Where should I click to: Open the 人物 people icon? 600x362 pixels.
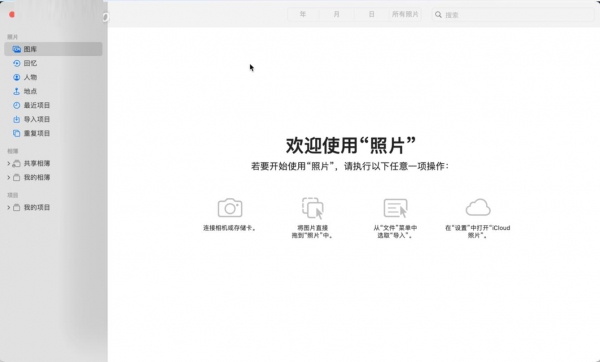point(16,77)
